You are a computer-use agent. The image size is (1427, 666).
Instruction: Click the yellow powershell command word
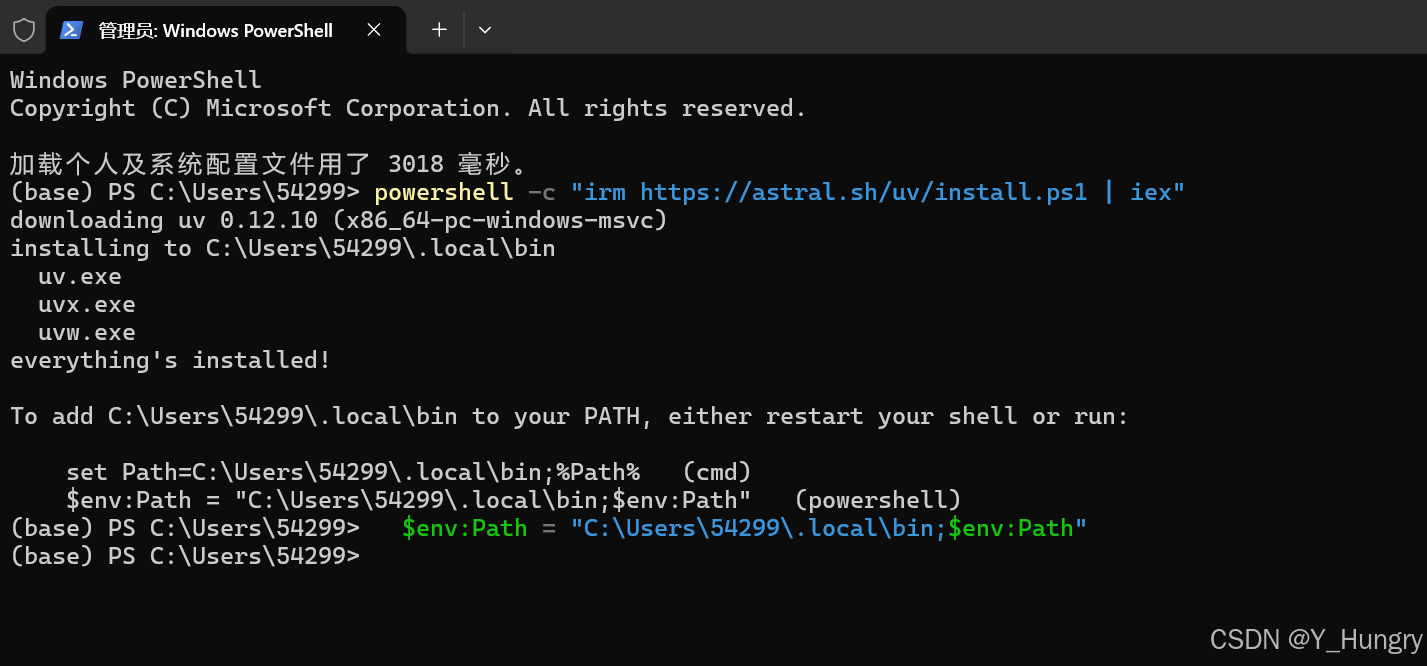444,192
